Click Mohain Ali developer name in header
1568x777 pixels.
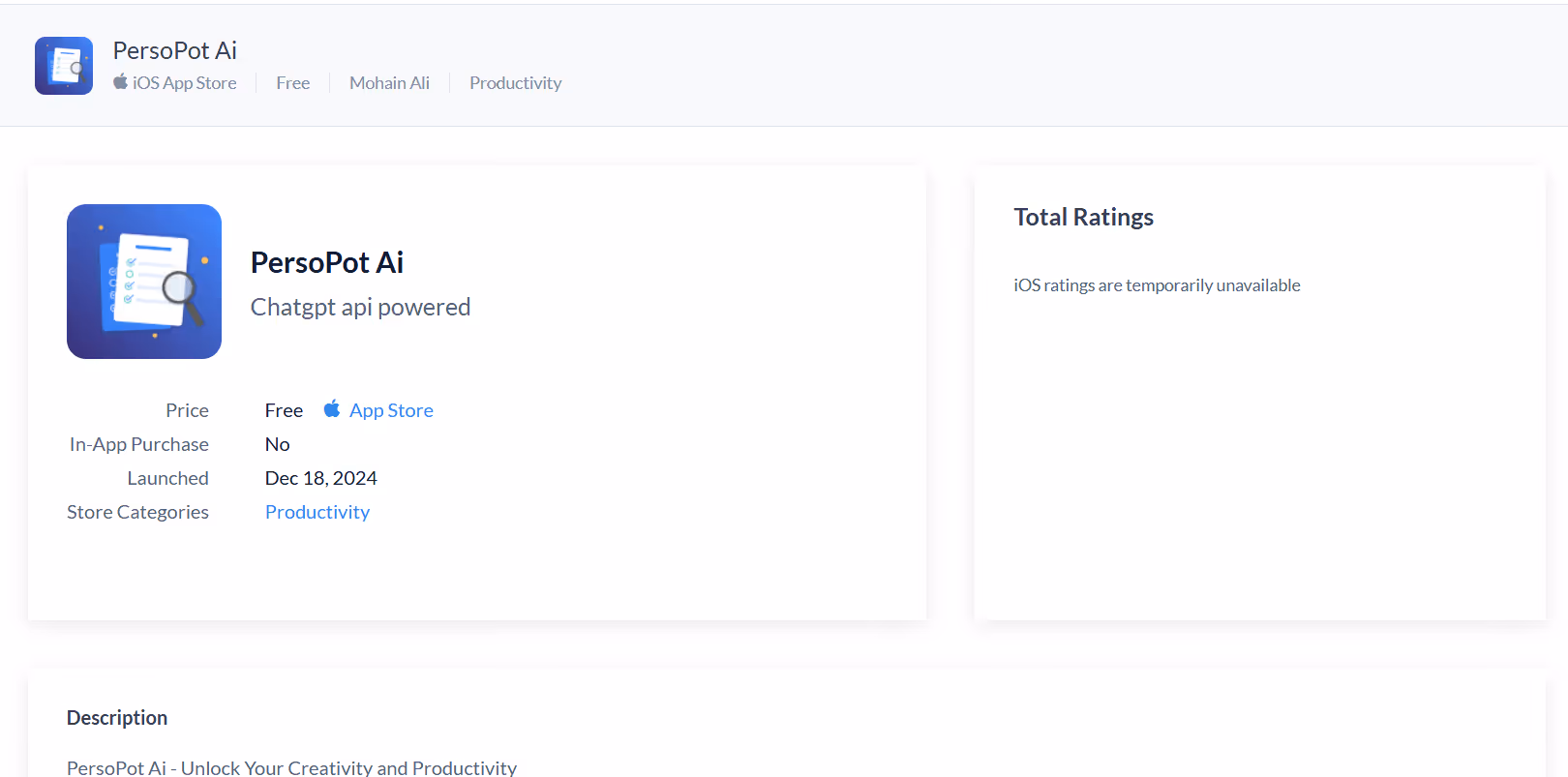click(389, 83)
